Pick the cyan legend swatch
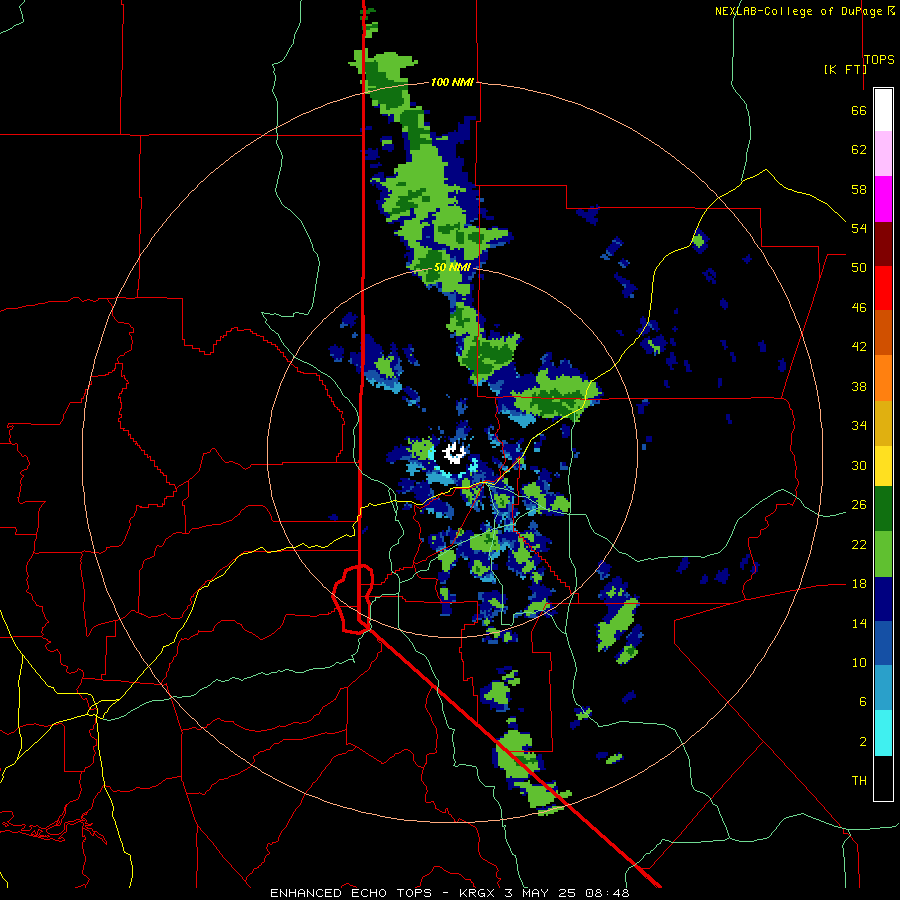 pos(883,733)
